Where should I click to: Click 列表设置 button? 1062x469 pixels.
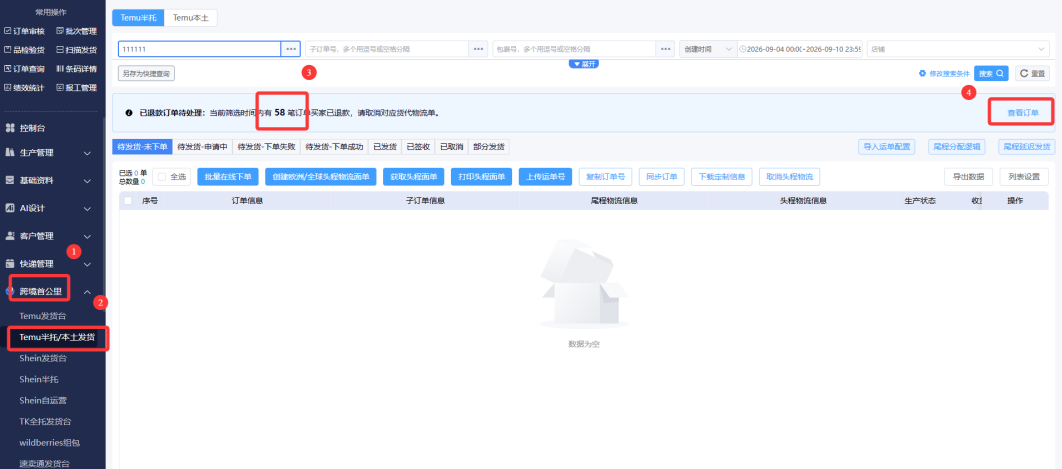pos(1024,177)
